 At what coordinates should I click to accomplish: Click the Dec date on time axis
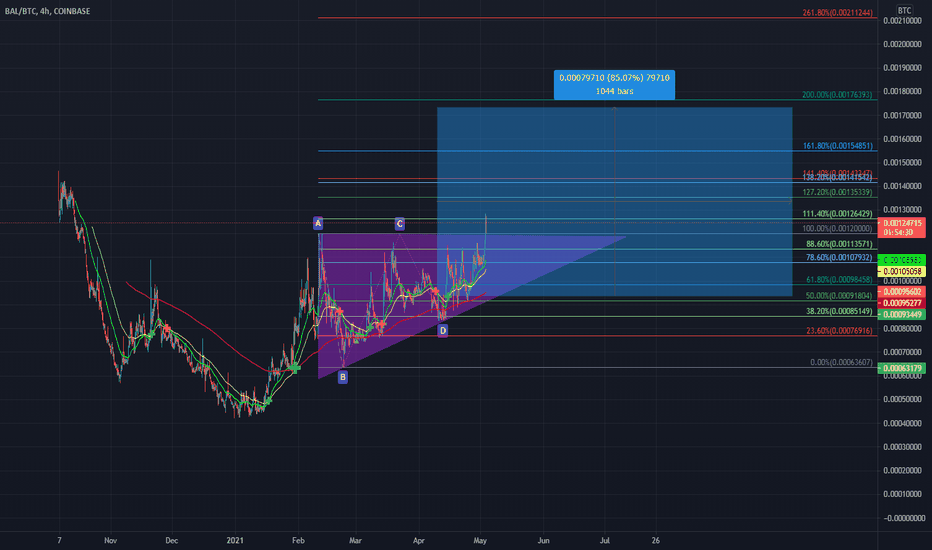[171, 540]
